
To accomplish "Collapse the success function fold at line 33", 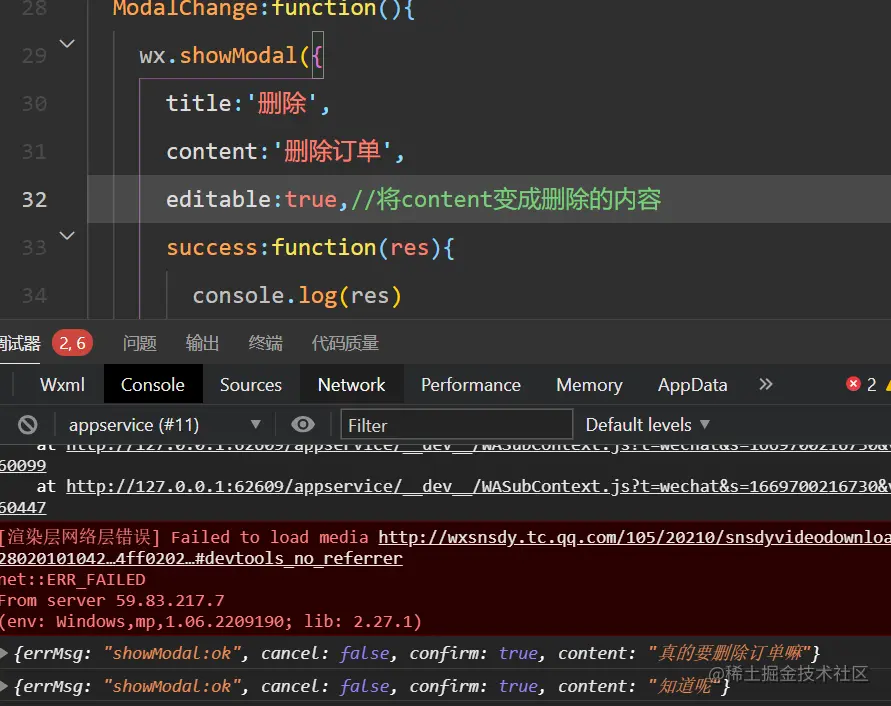I will pyautogui.click(x=67, y=235).
